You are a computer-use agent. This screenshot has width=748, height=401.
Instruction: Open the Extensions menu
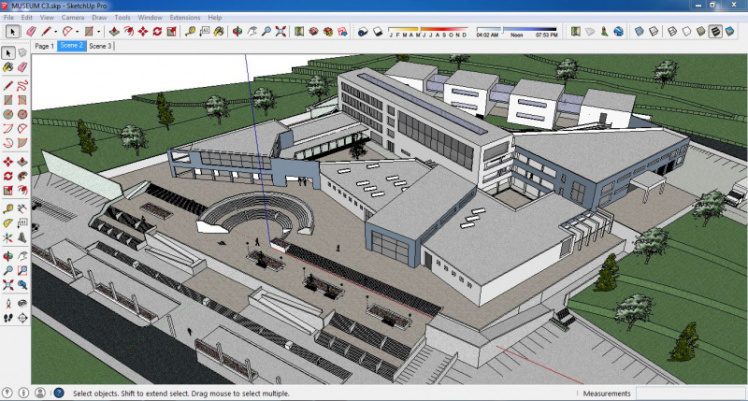click(x=184, y=17)
